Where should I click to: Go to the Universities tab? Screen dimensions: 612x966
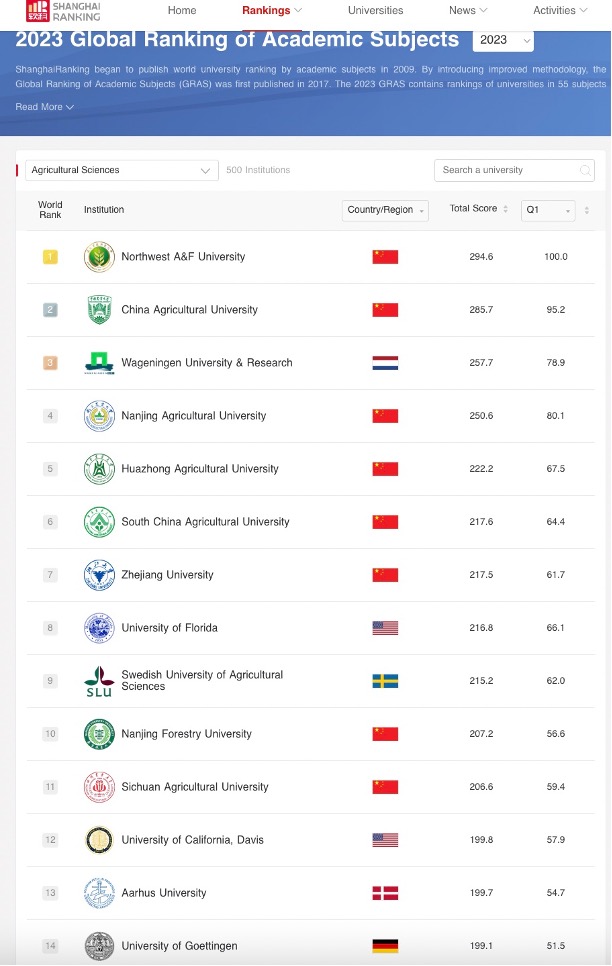tap(375, 10)
